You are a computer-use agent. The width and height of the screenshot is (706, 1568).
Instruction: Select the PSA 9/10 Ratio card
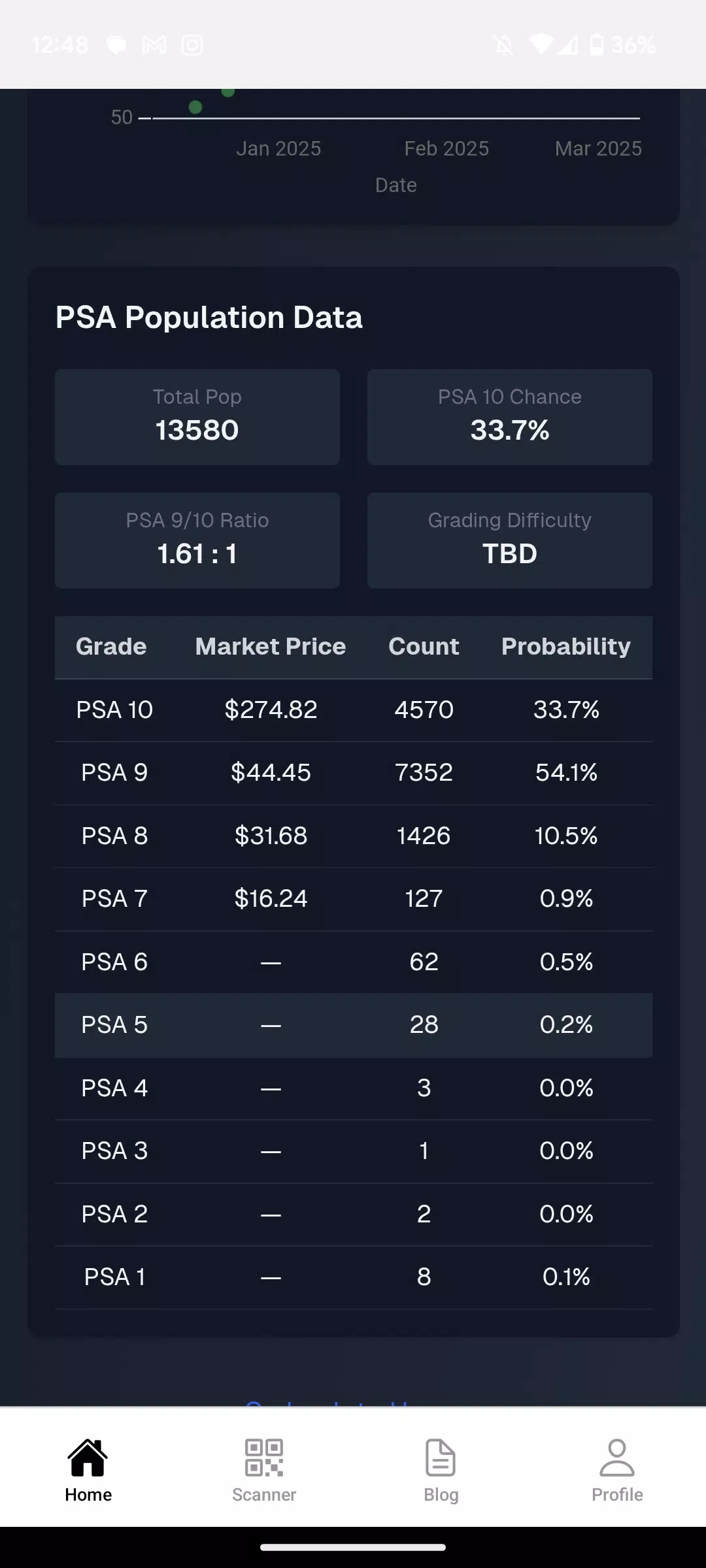tap(197, 540)
